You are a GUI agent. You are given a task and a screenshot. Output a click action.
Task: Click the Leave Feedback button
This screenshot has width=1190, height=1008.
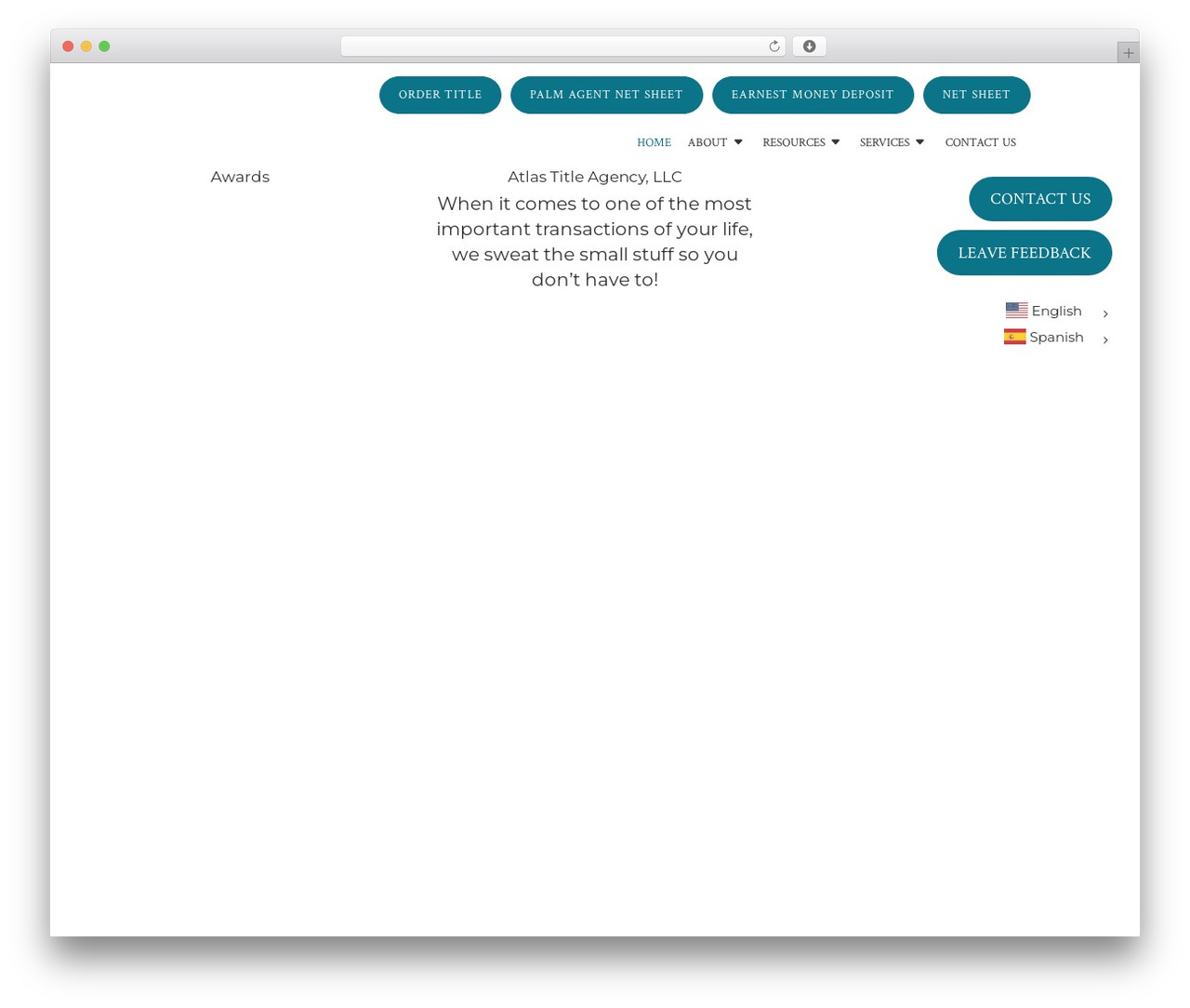point(1025,253)
